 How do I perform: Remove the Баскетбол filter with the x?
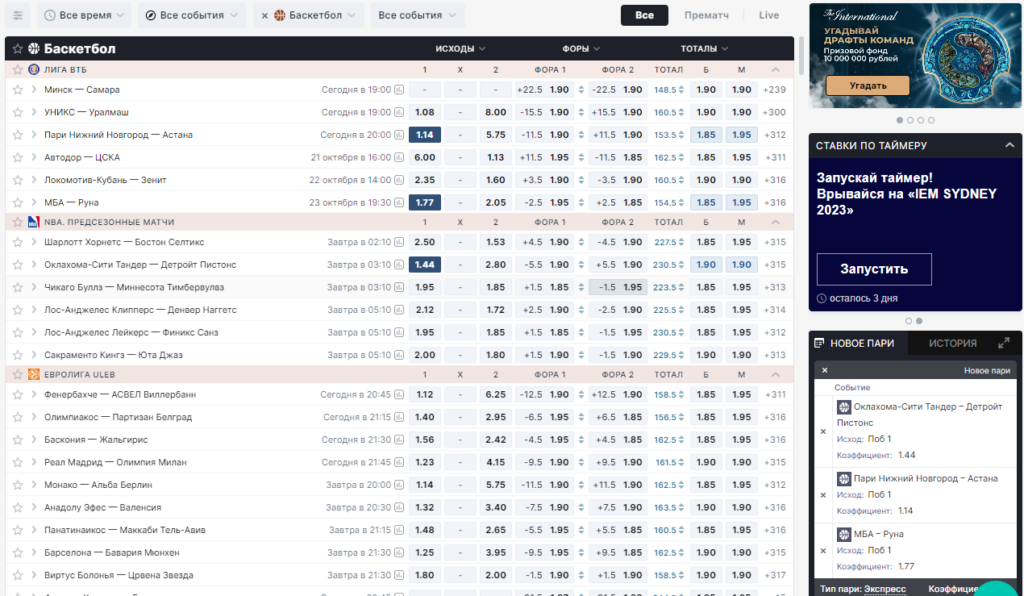(264, 16)
